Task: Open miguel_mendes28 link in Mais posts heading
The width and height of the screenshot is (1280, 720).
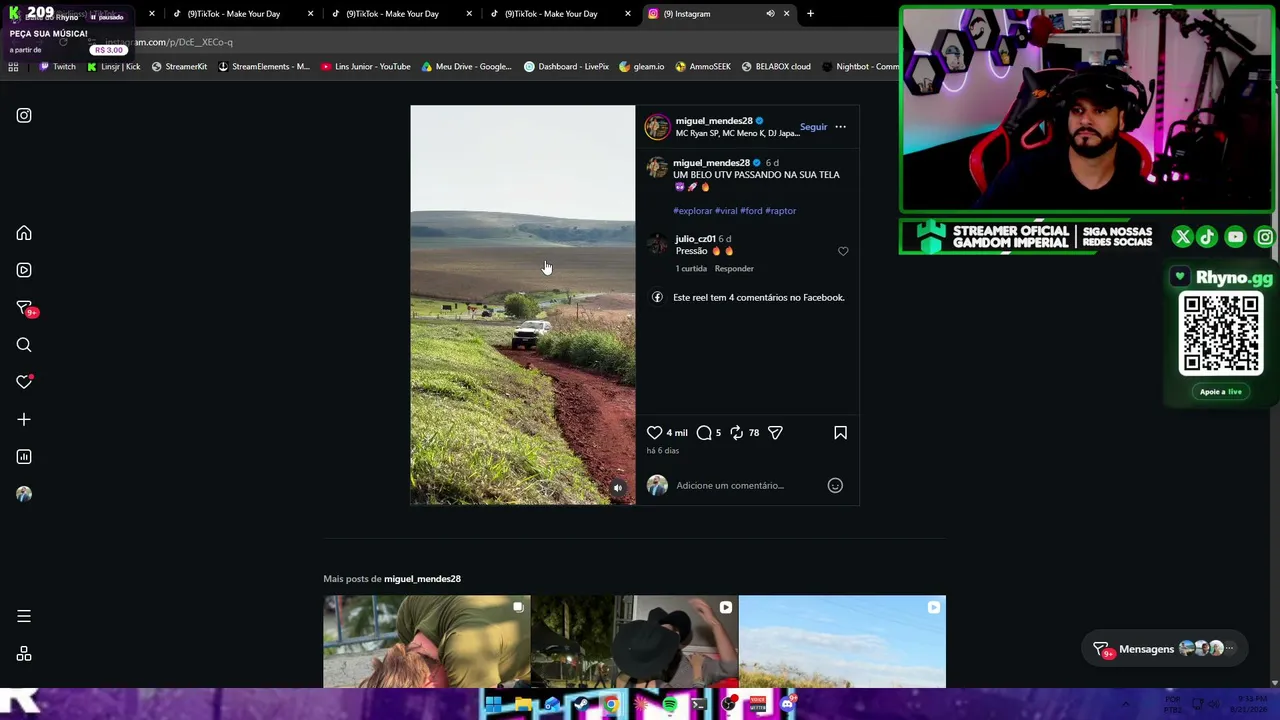Action: click(x=422, y=579)
